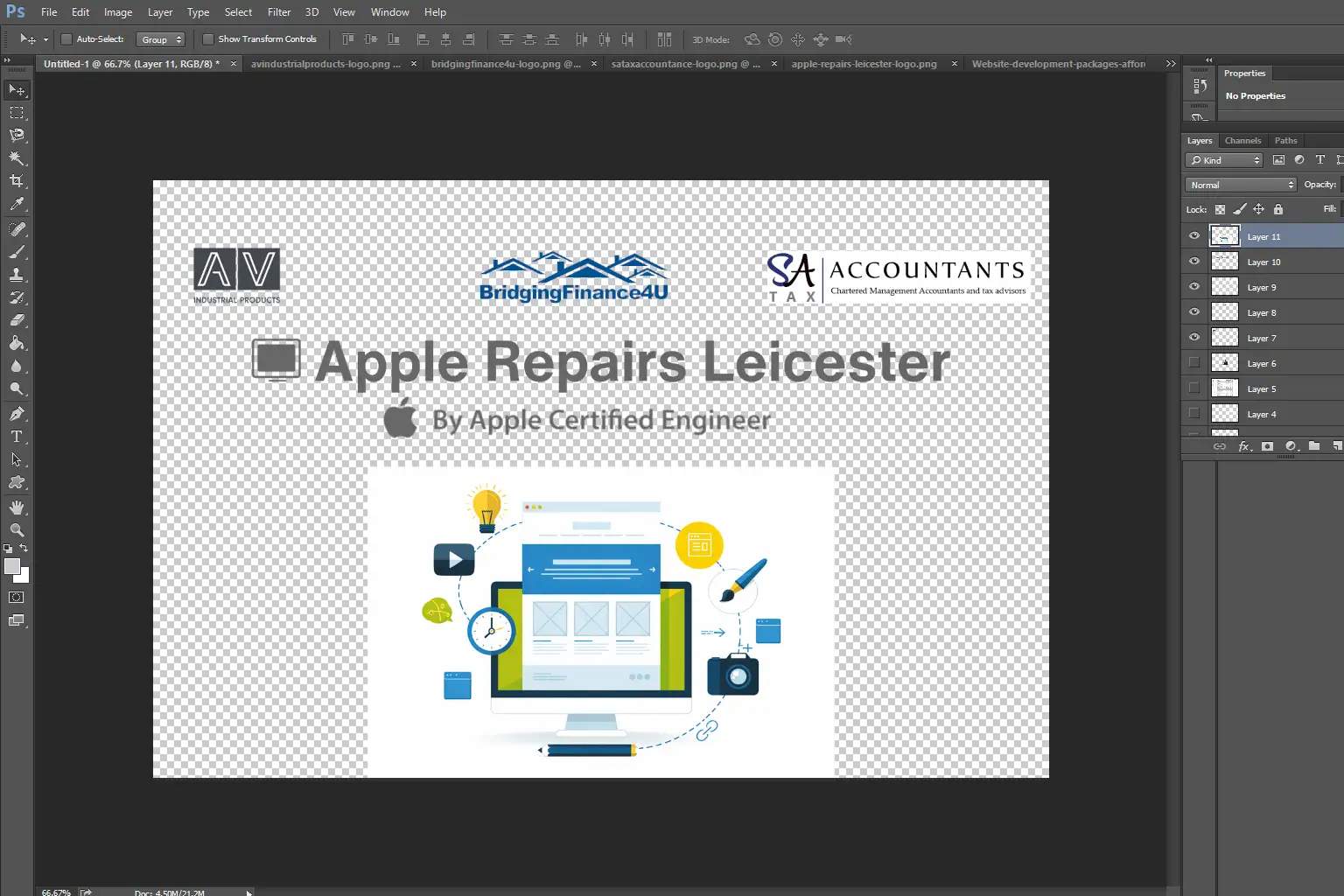Select the Move tool
Screen dimensions: 1344x896
click(x=17, y=90)
